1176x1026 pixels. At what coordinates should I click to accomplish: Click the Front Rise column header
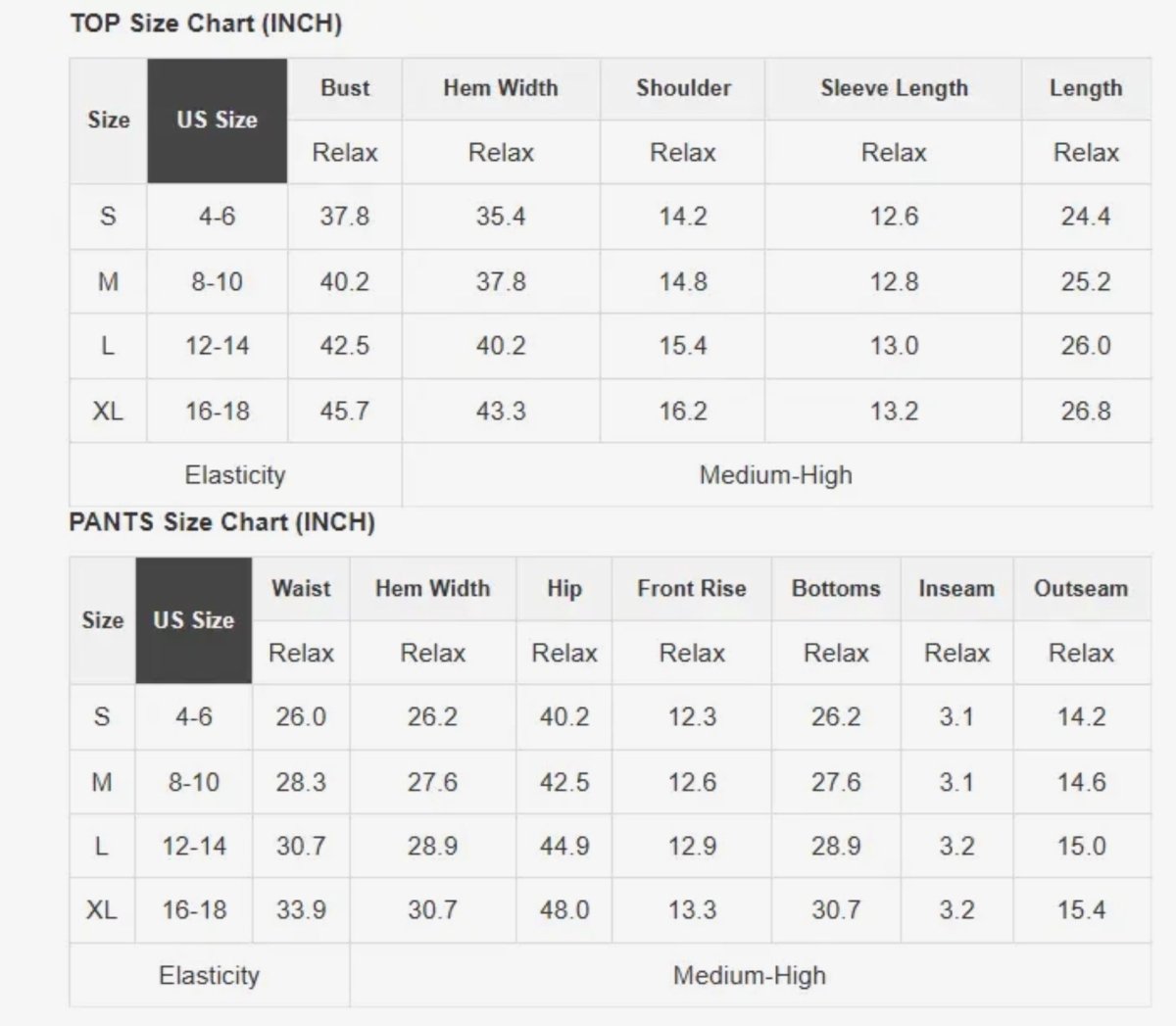click(692, 589)
